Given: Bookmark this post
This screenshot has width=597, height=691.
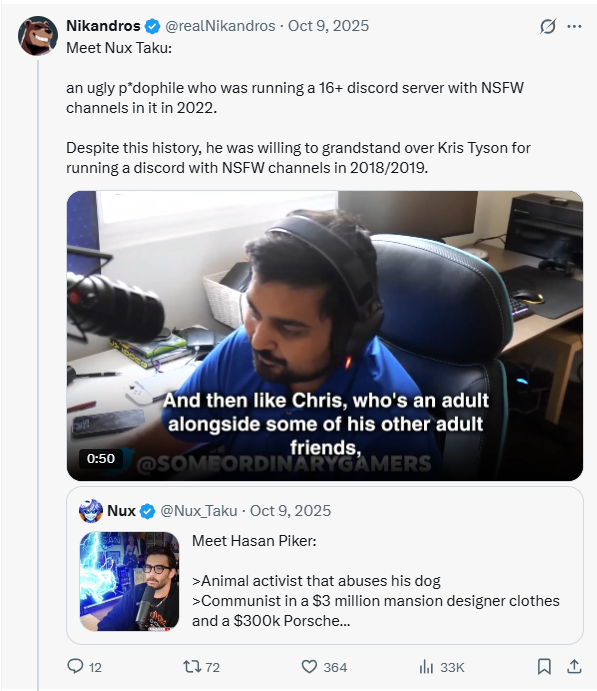Looking at the screenshot, I should [x=544, y=666].
